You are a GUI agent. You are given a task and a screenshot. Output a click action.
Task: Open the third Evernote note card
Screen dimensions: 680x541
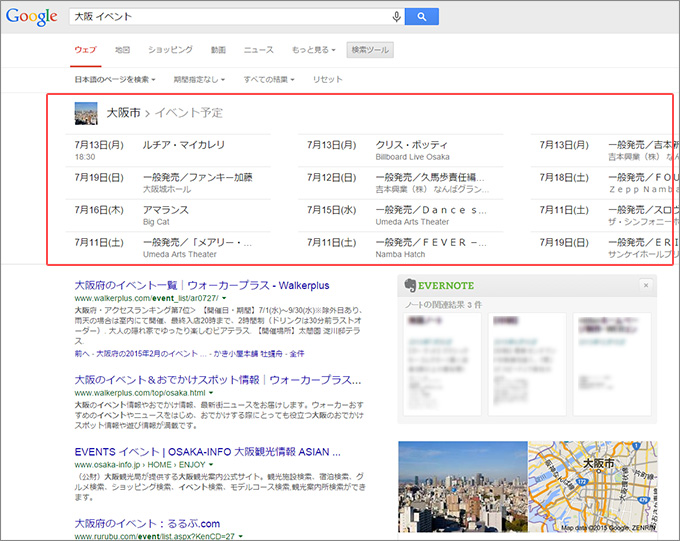612,364
